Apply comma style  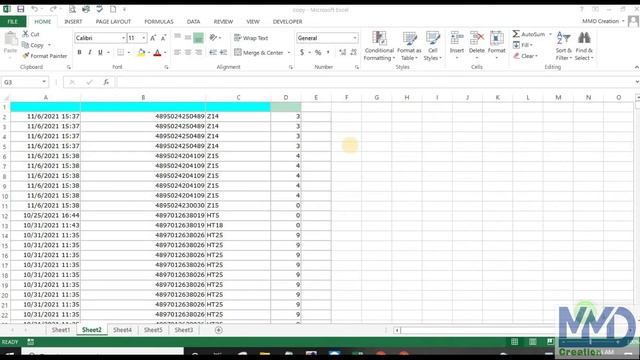[328, 52]
